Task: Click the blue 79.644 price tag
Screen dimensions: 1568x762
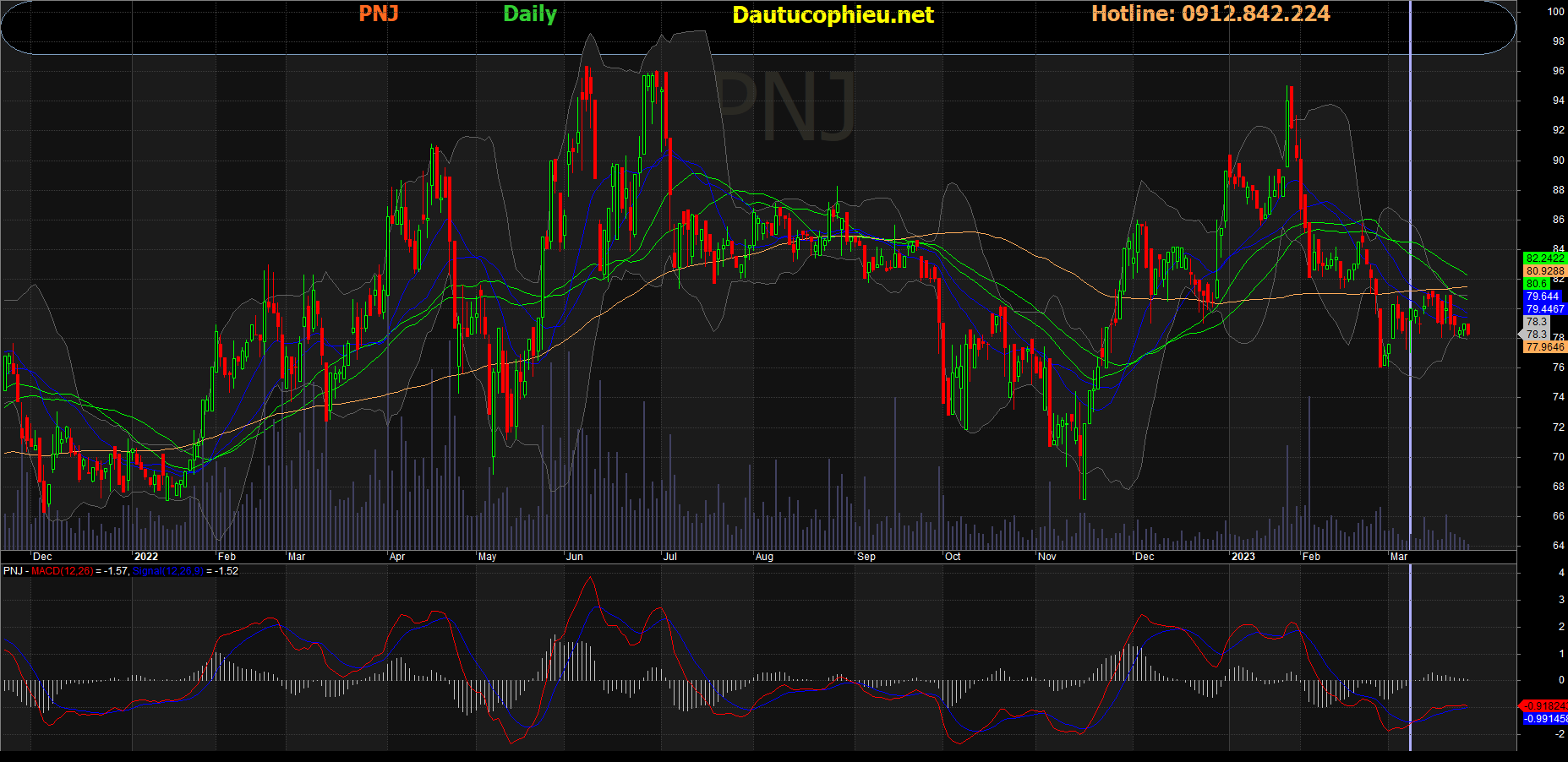Action: pyautogui.click(x=1542, y=297)
